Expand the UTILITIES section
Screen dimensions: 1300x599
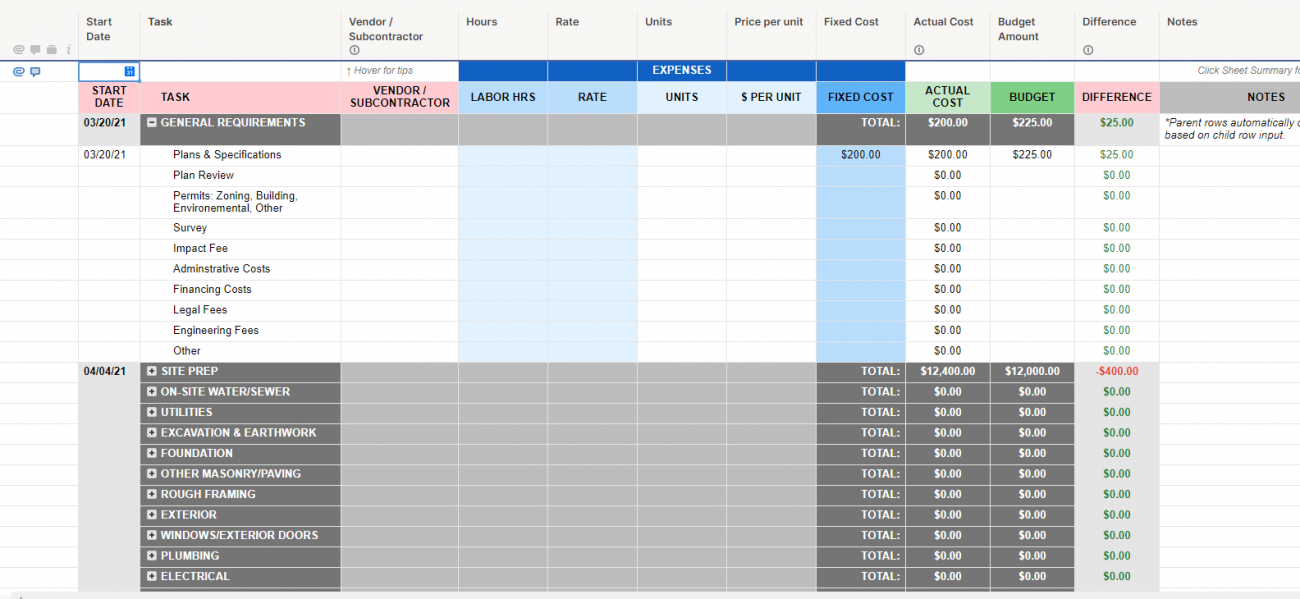151,412
